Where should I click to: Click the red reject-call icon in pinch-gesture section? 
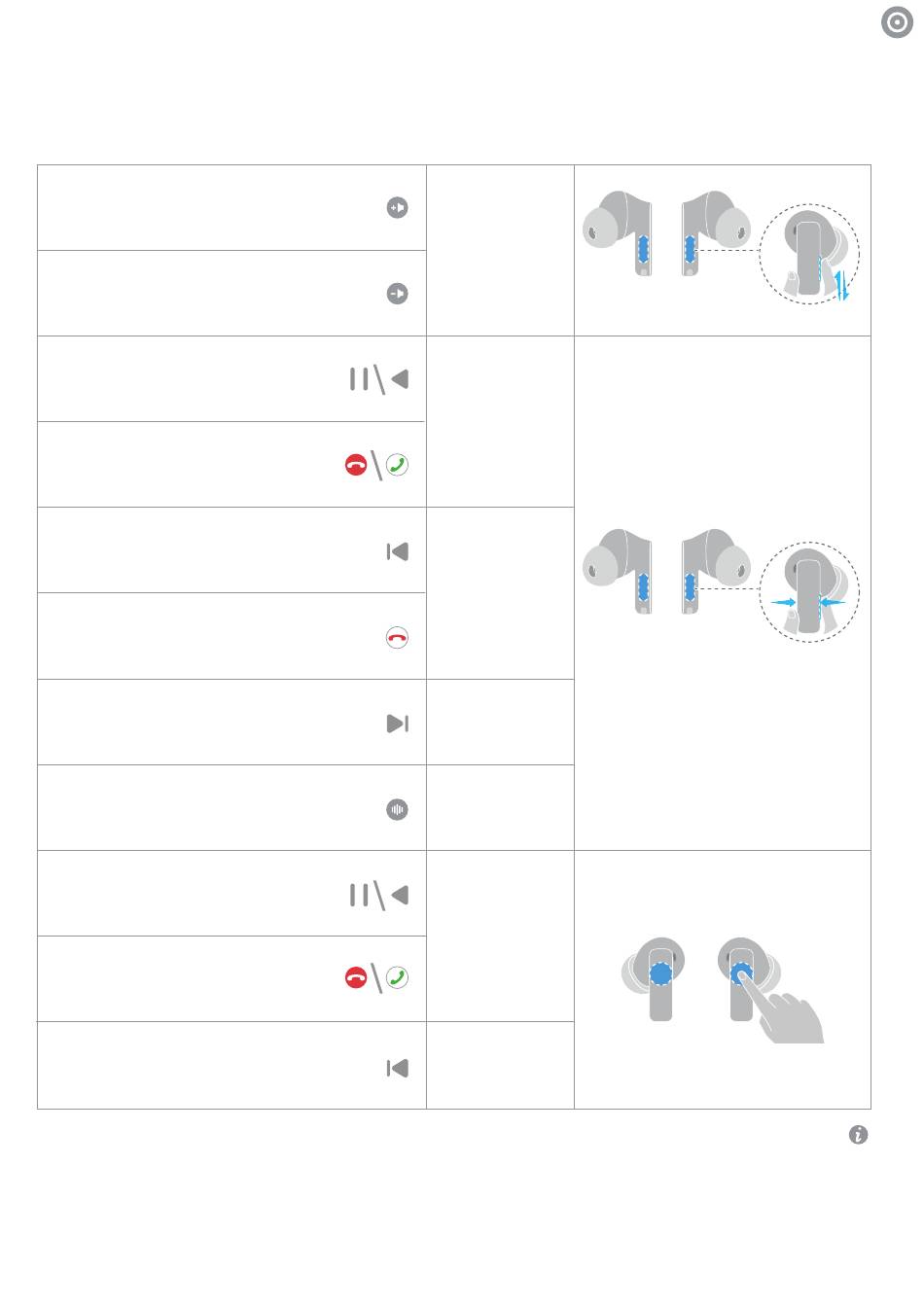(356, 465)
